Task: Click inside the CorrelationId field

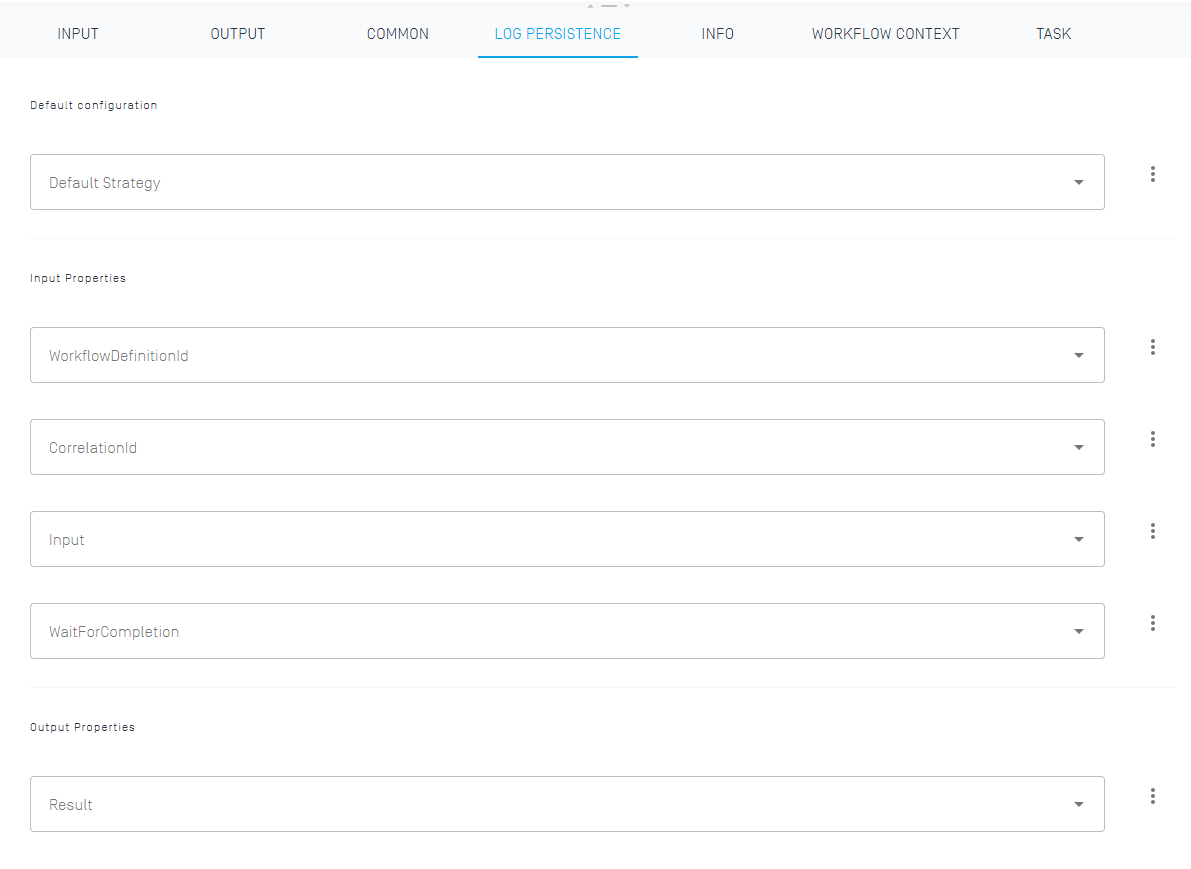Action: pos(500,447)
